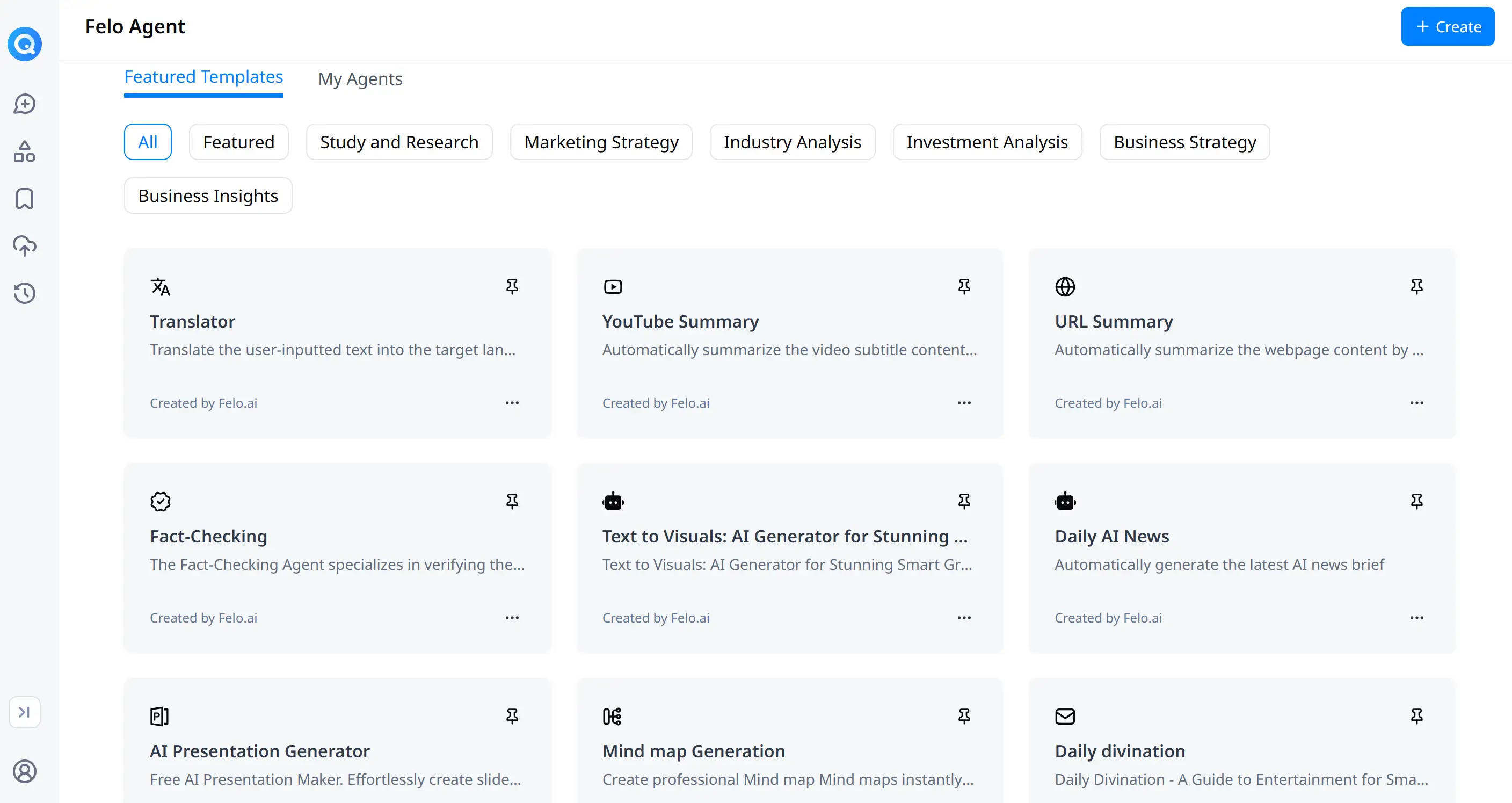Open bookmarks icon in sidebar
Image resolution: width=1512 pixels, height=803 pixels.
25,199
